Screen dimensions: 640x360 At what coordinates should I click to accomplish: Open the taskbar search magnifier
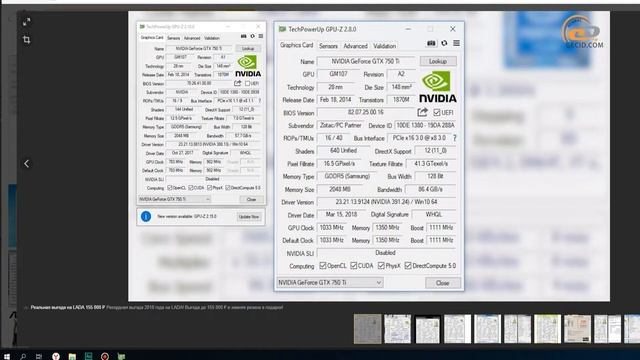tap(23, 356)
